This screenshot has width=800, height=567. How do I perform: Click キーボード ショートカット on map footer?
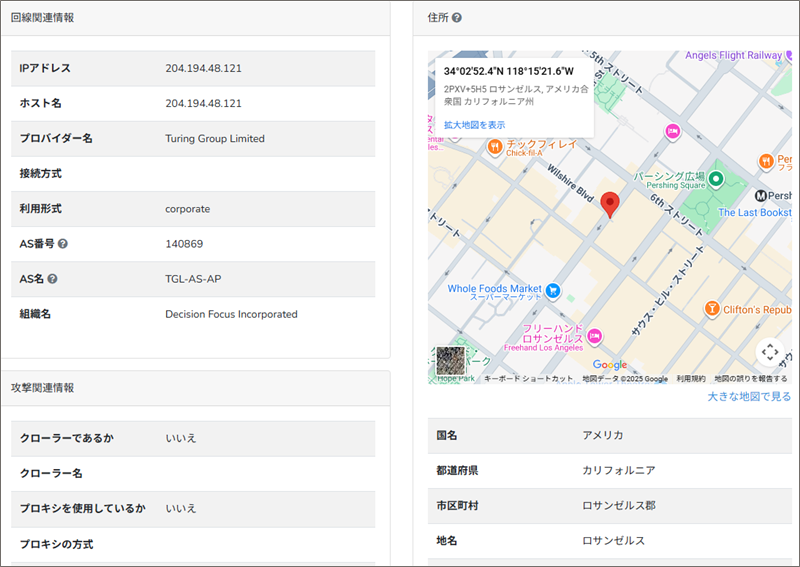pos(528,379)
